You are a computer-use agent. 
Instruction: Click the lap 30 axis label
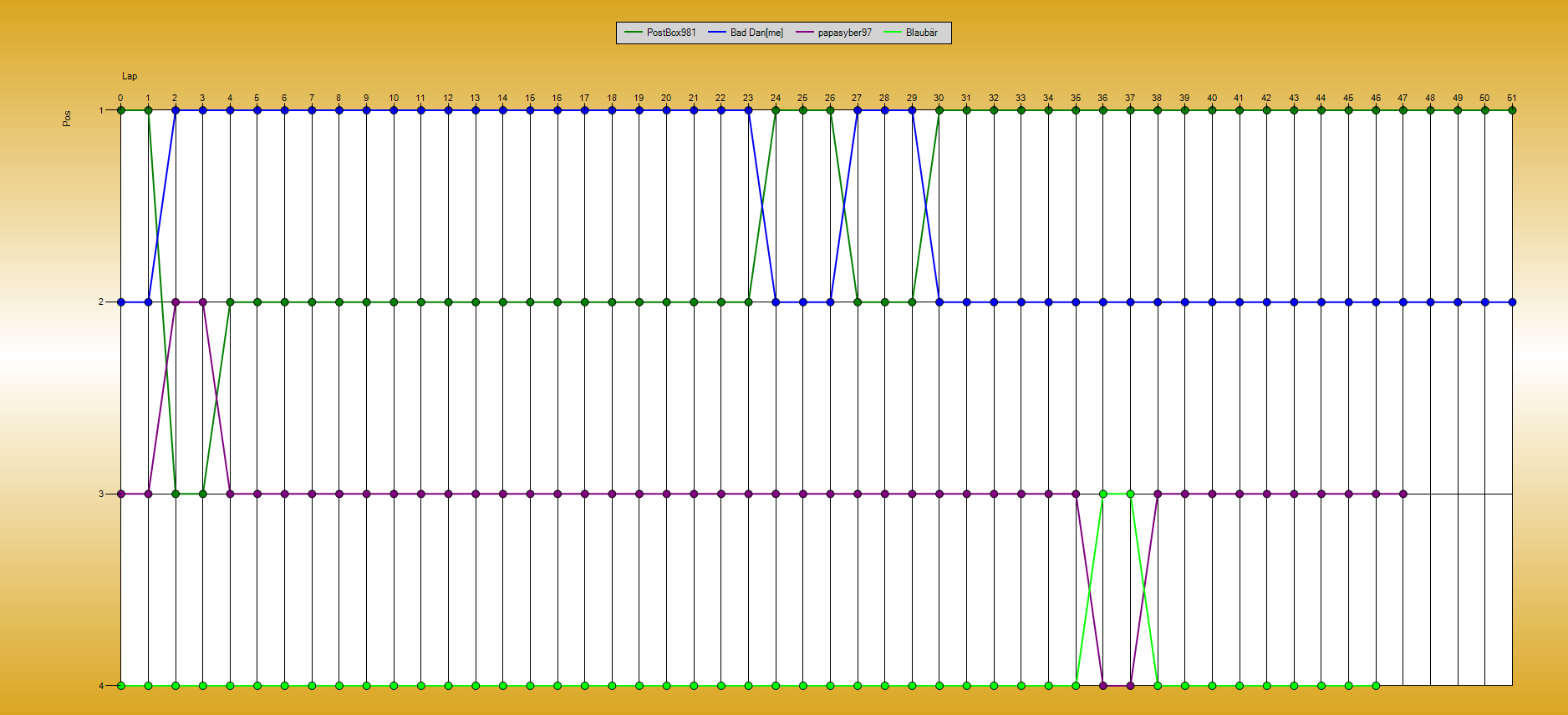coord(939,98)
